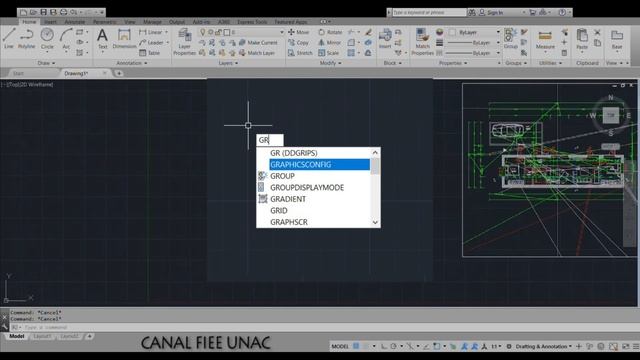Screen dimensions: 640x360
Task: Click the Paste clipboard button
Action: coord(582,39)
